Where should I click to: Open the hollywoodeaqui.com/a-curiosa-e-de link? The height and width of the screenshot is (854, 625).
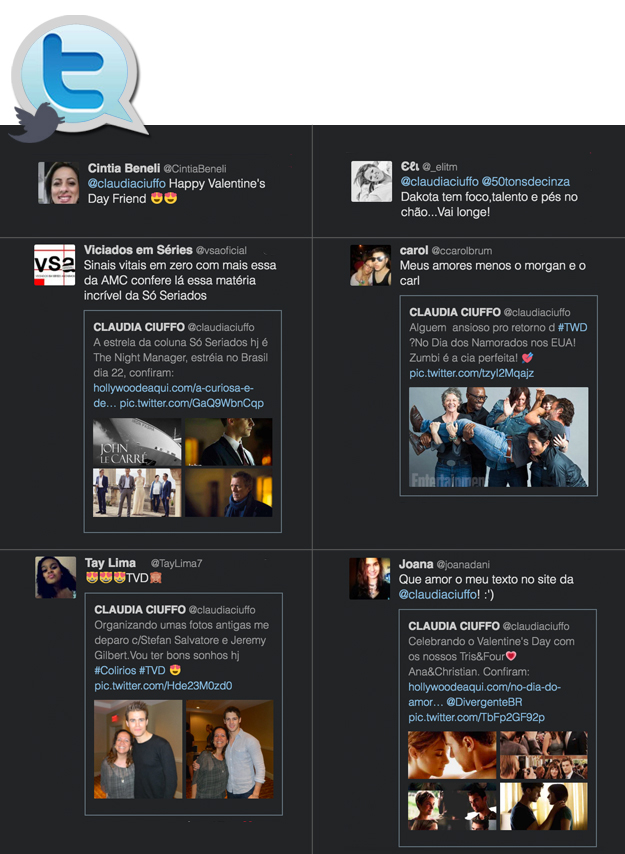coord(174,387)
